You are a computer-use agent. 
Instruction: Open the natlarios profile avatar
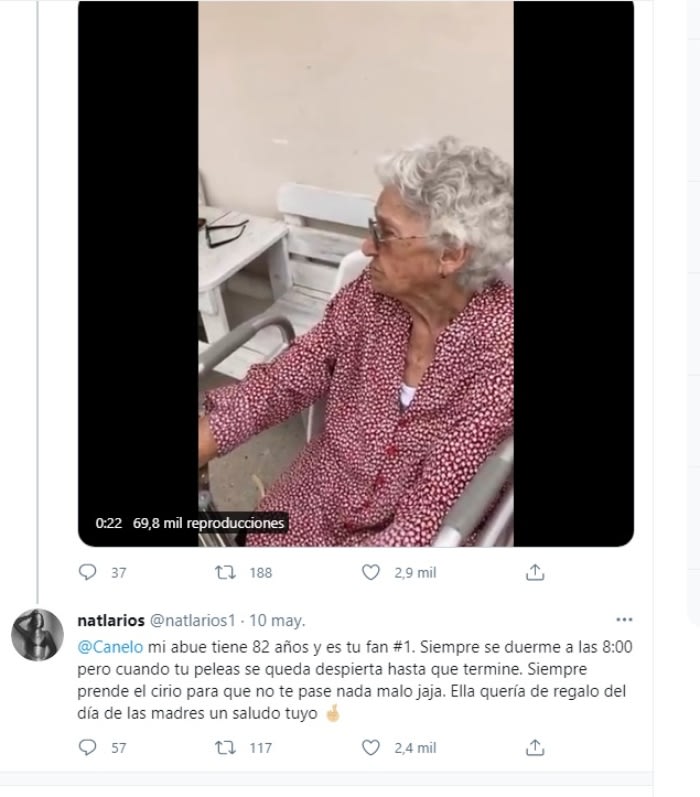(38, 632)
